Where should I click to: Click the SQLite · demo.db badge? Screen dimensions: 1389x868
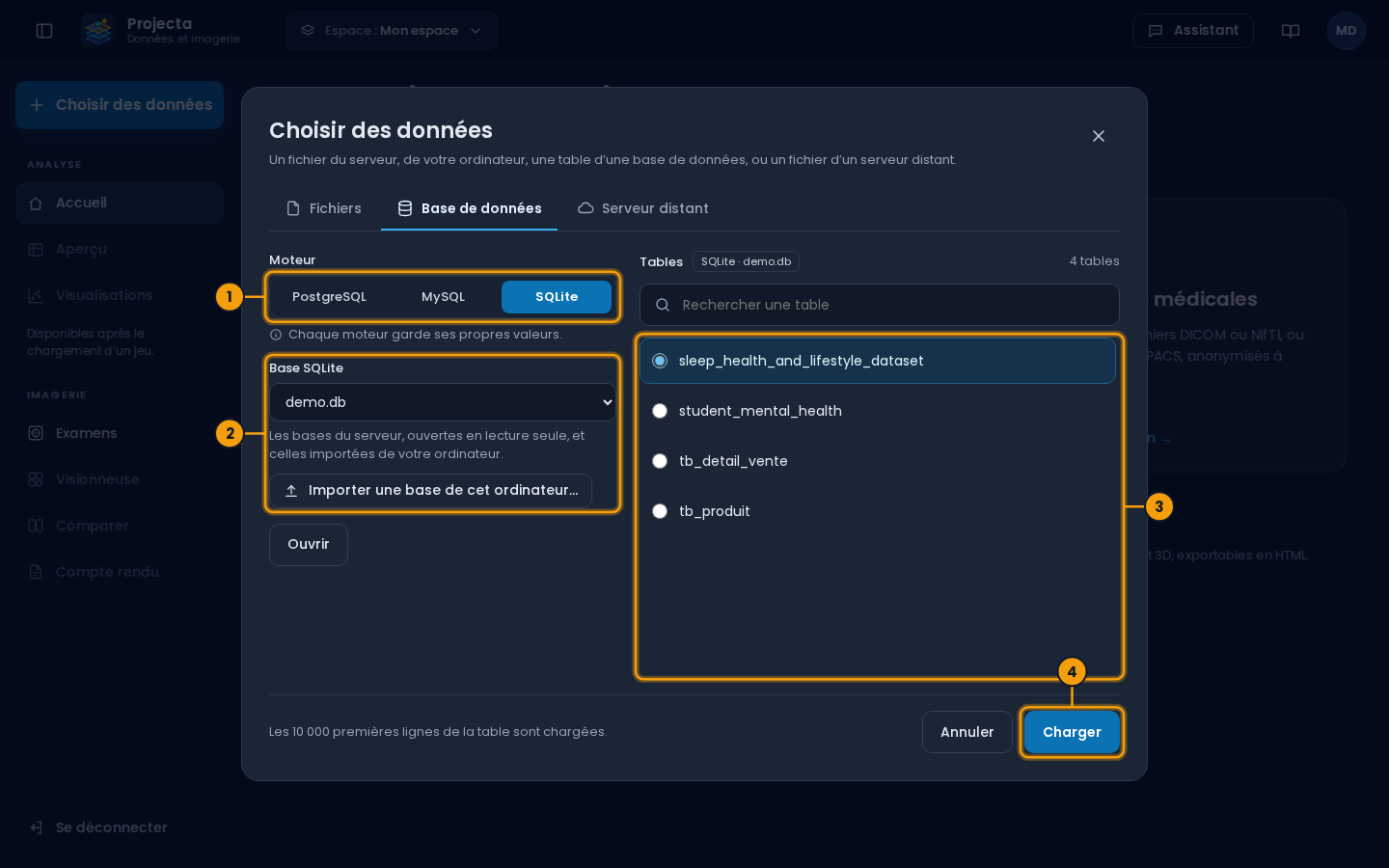(x=746, y=261)
